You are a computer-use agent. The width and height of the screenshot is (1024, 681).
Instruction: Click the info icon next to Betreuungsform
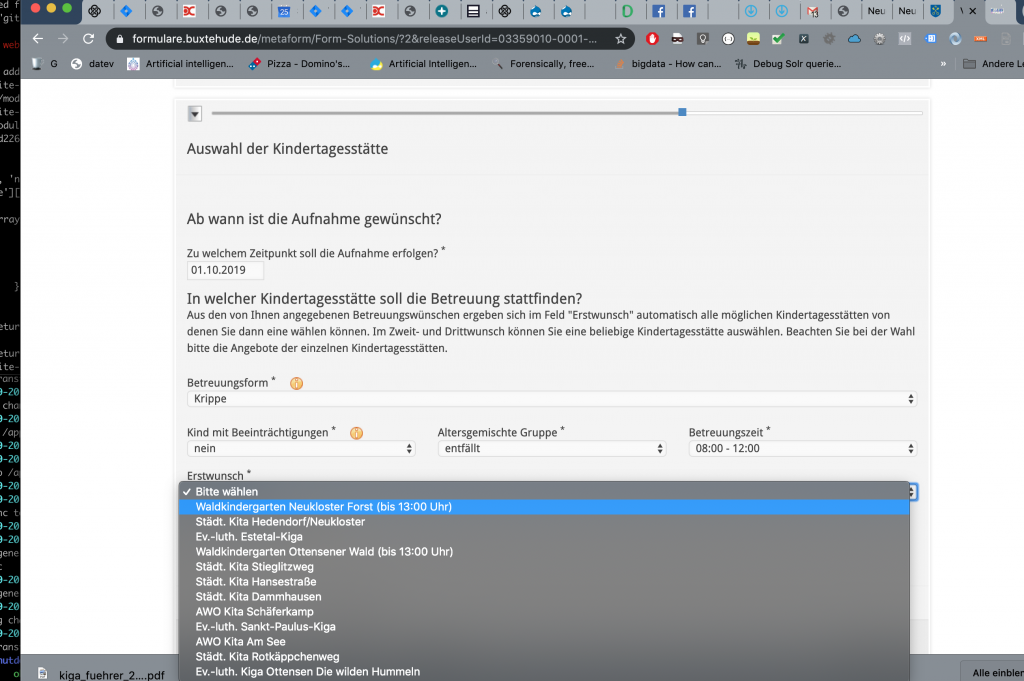tap(296, 383)
